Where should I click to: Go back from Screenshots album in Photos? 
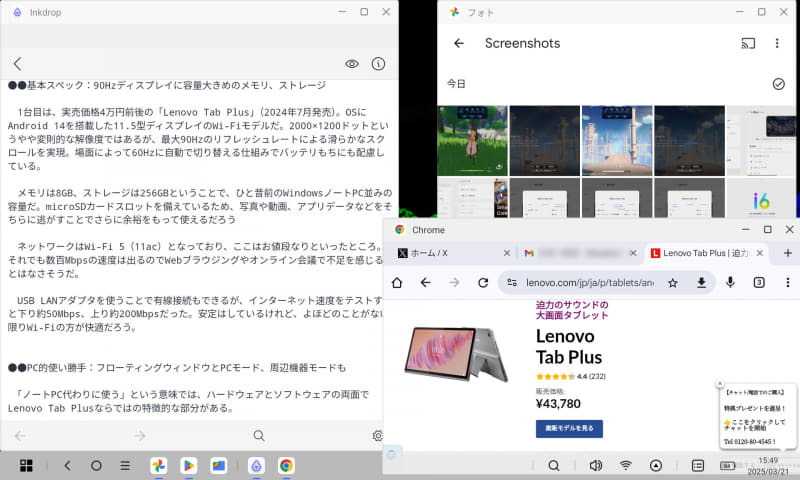click(x=459, y=43)
